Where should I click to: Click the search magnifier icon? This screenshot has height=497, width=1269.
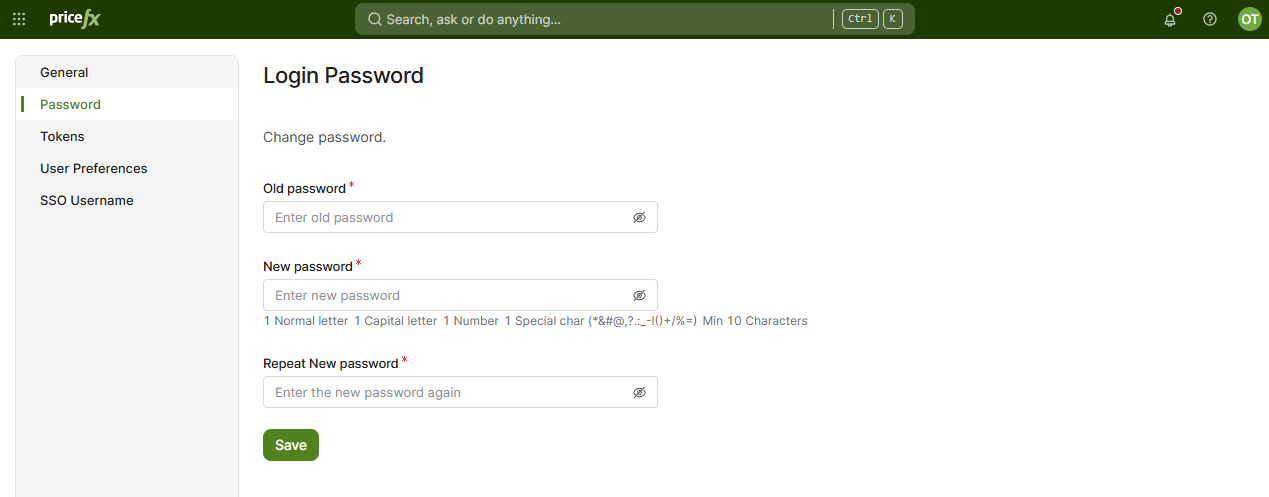(374, 19)
